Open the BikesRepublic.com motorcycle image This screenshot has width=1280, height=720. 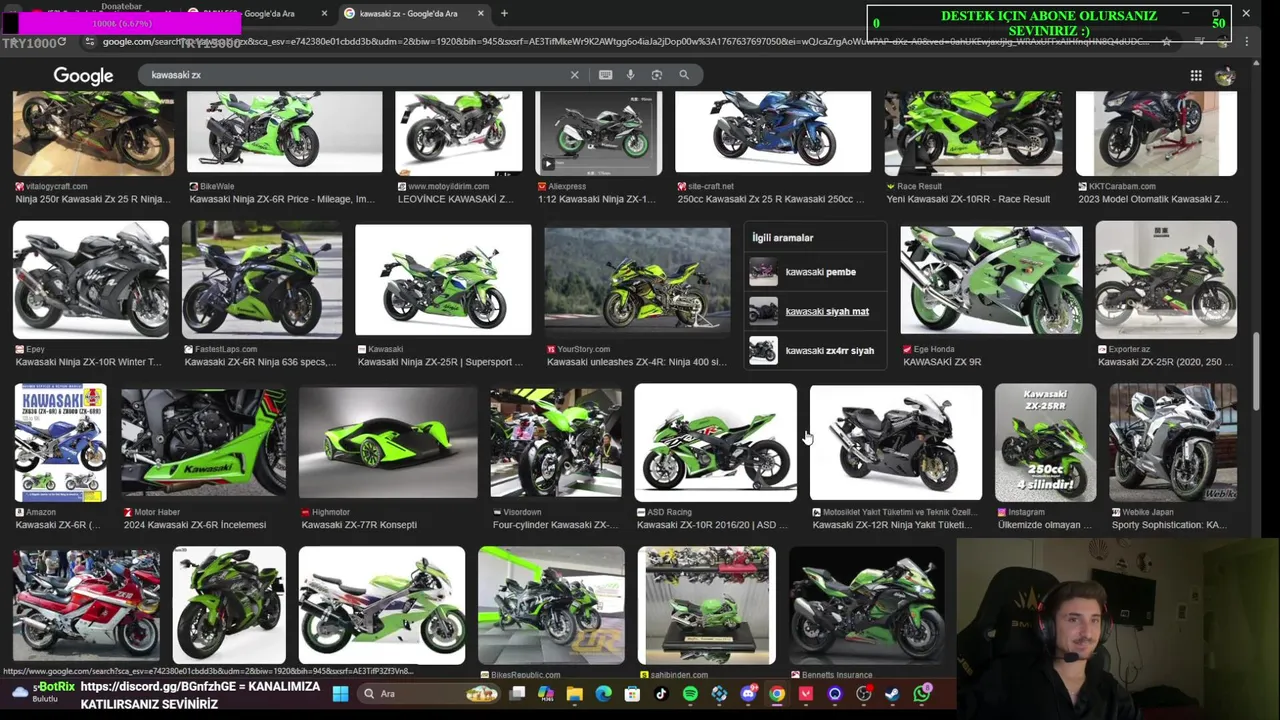[x=551, y=605]
